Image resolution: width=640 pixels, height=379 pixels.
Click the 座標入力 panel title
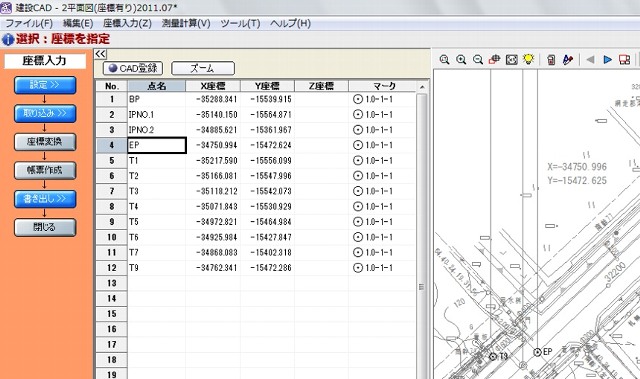[45, 61]
